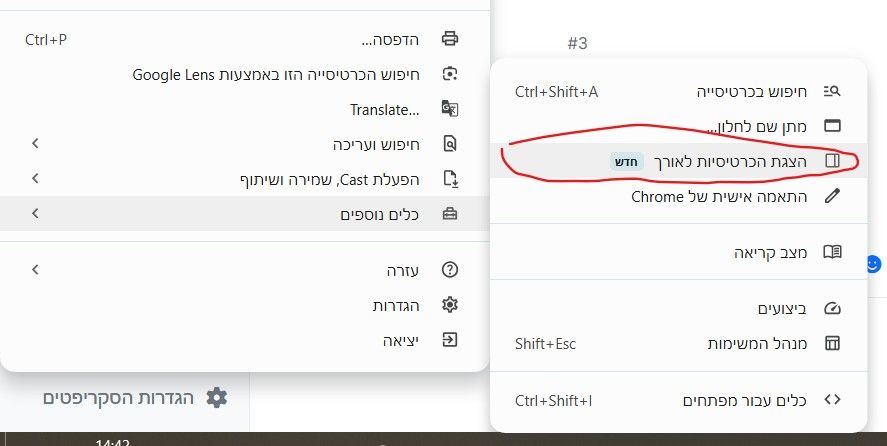The image size is (887, 446).
Task: Click the Translate icon
Action: point(450,109)
